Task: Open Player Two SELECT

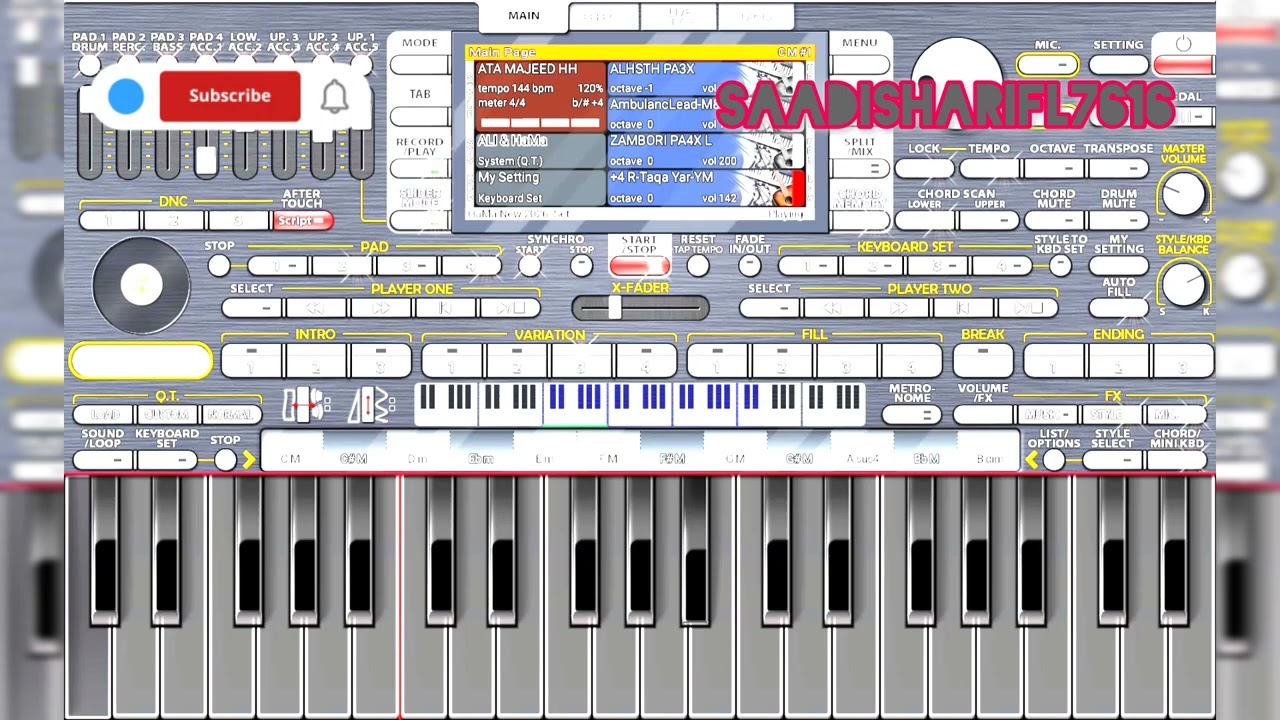Action: [x=769, y=309]
